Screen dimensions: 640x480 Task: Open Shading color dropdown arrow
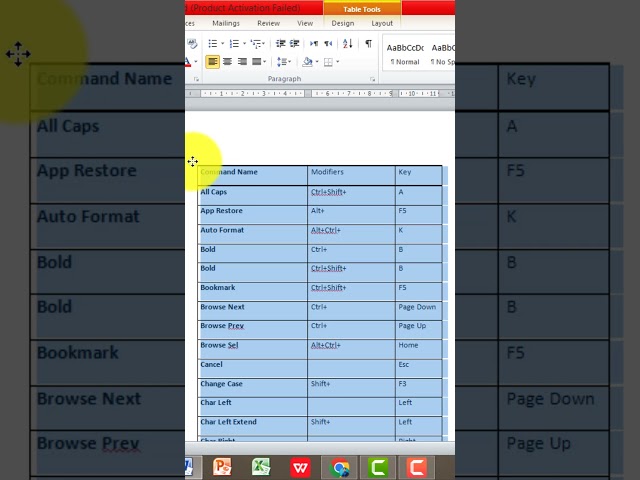coord(317,62)
